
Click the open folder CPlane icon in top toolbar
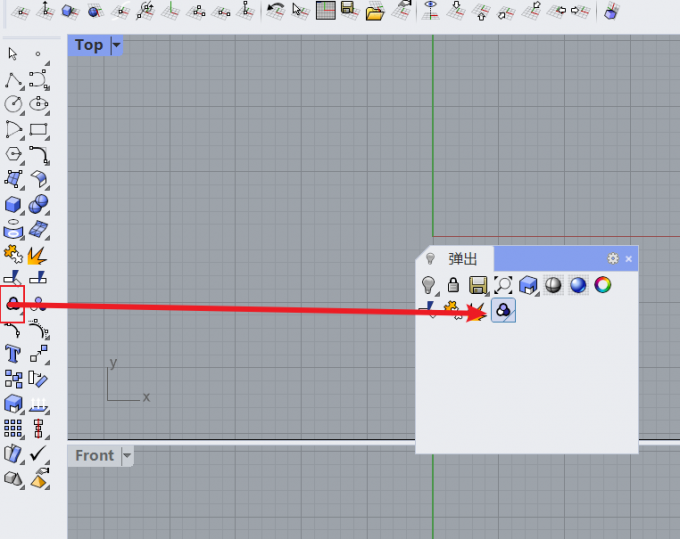coord(375,10)
